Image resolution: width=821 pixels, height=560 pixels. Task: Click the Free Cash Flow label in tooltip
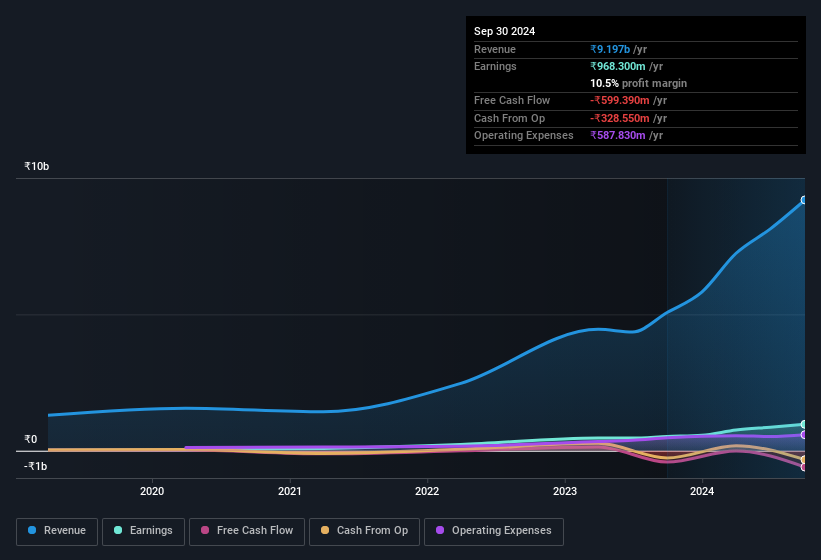click(512, 100)
